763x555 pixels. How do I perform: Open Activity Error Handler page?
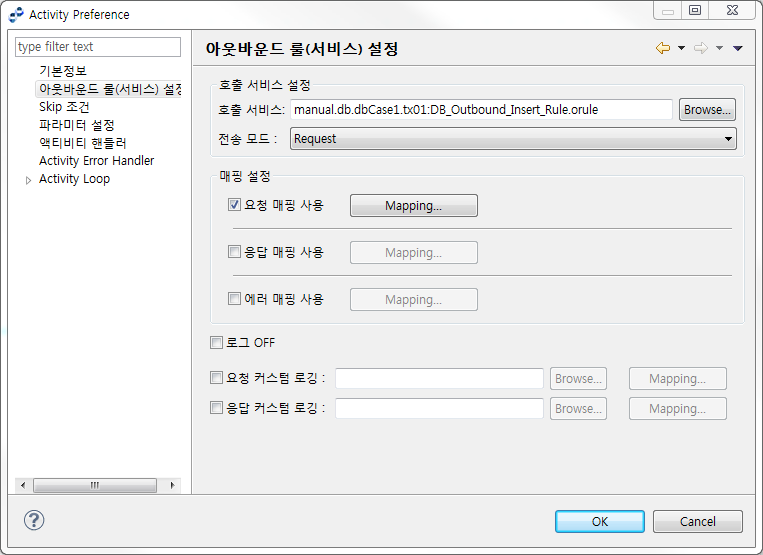[x=96, y=161]
